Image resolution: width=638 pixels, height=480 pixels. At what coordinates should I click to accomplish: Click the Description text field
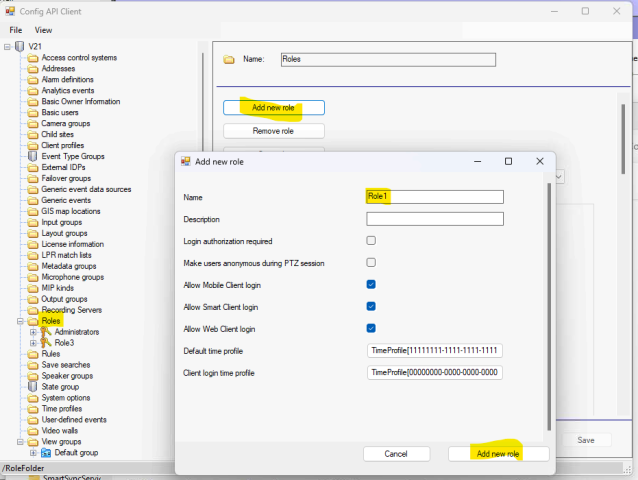(434, 219)
